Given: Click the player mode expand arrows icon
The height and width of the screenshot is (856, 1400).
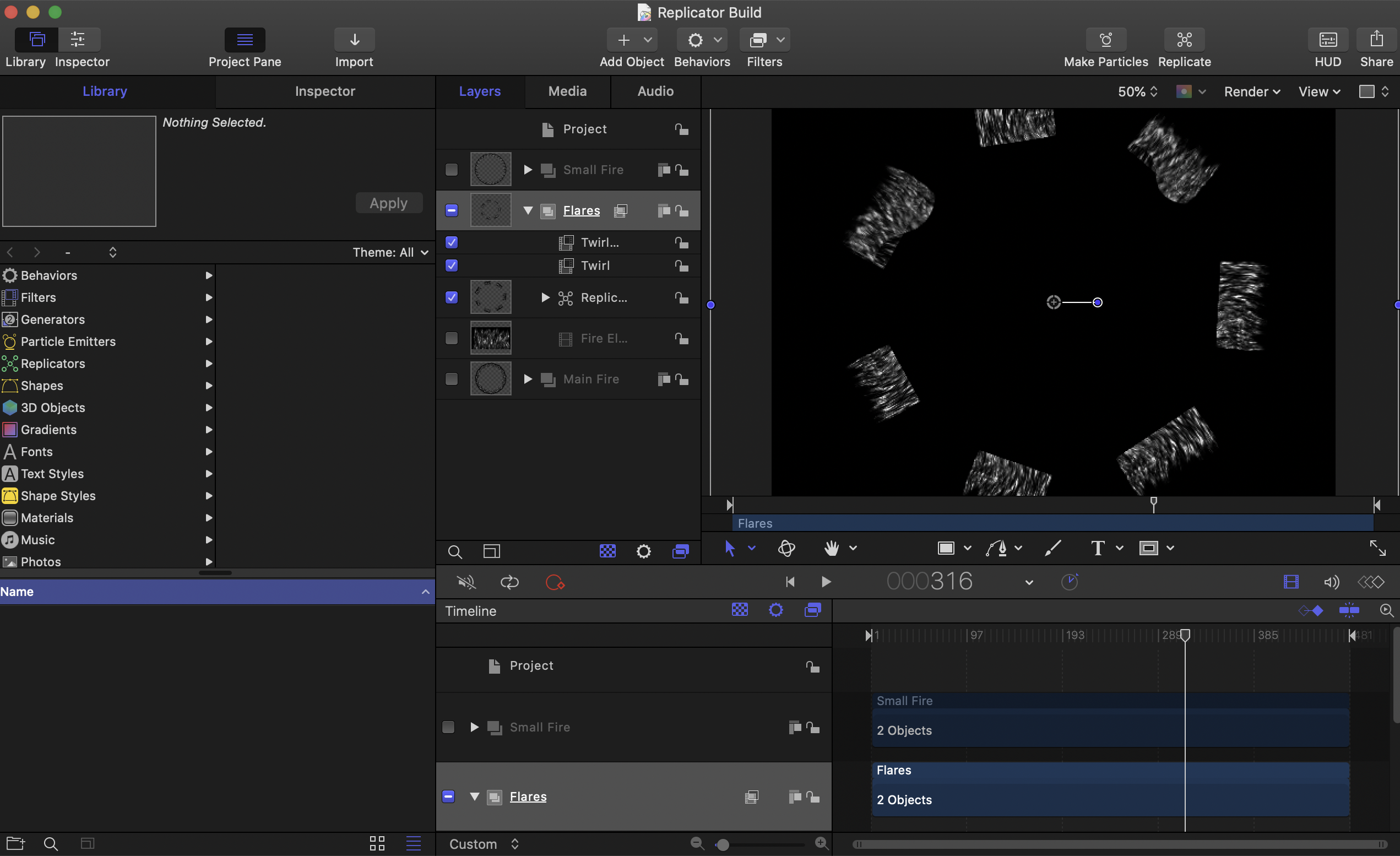Looking at the screenshot, I should click(1377, 548).
